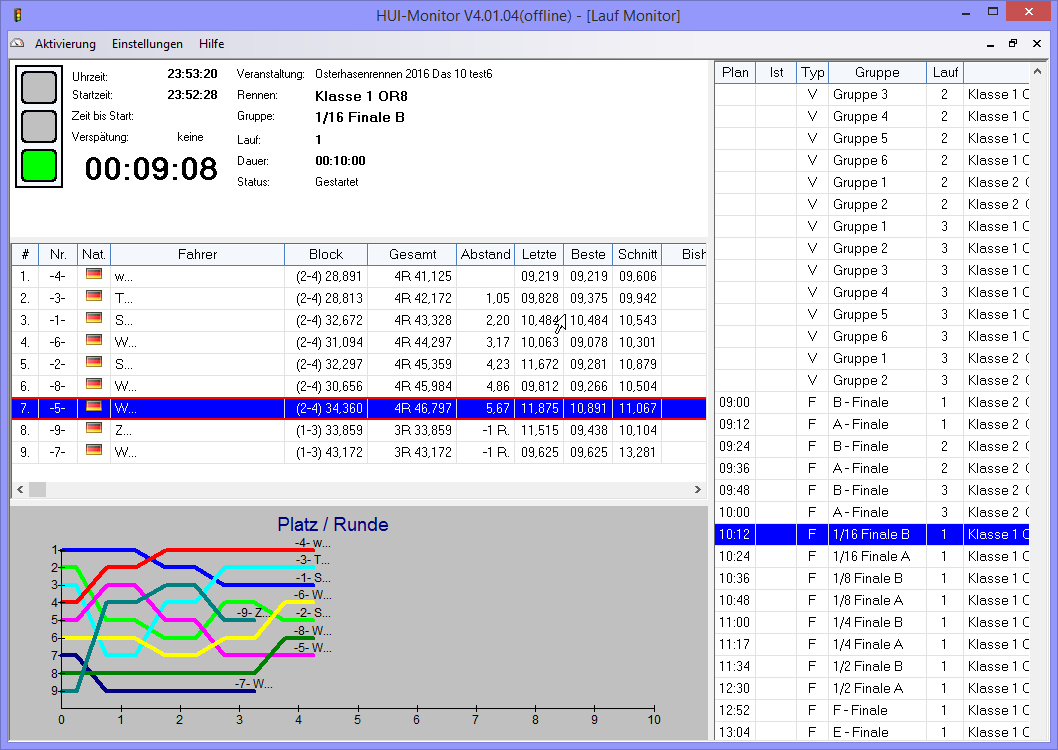Click left arrow of results horizontal scrollbar
Screen dimensions: 1058x750
[x=20, y=490]
